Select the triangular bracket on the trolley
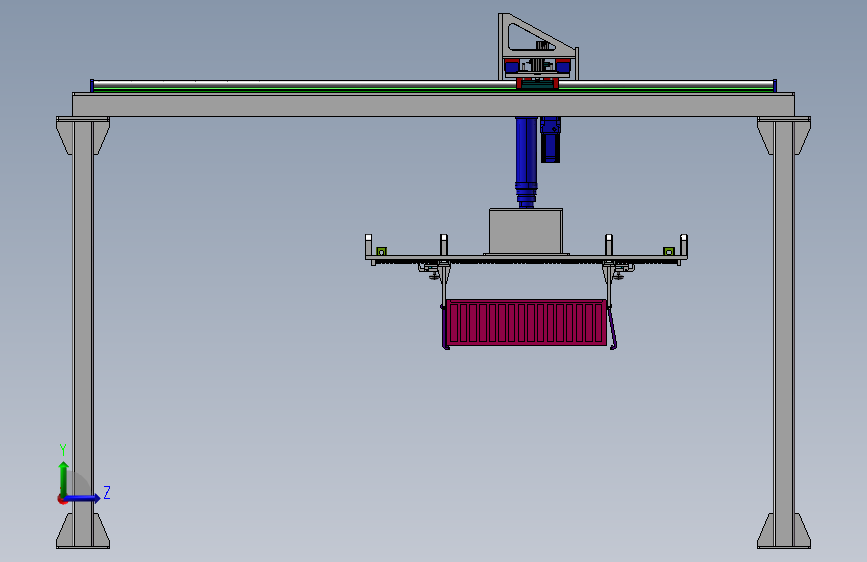The height and width of the screenshot is (562, 867). [x=538, y=37]
